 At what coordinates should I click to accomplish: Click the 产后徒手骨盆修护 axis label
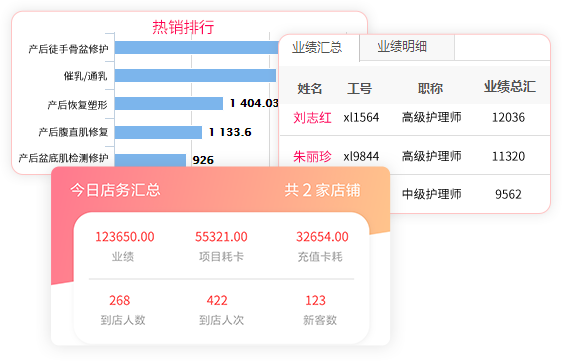[68, 49]
